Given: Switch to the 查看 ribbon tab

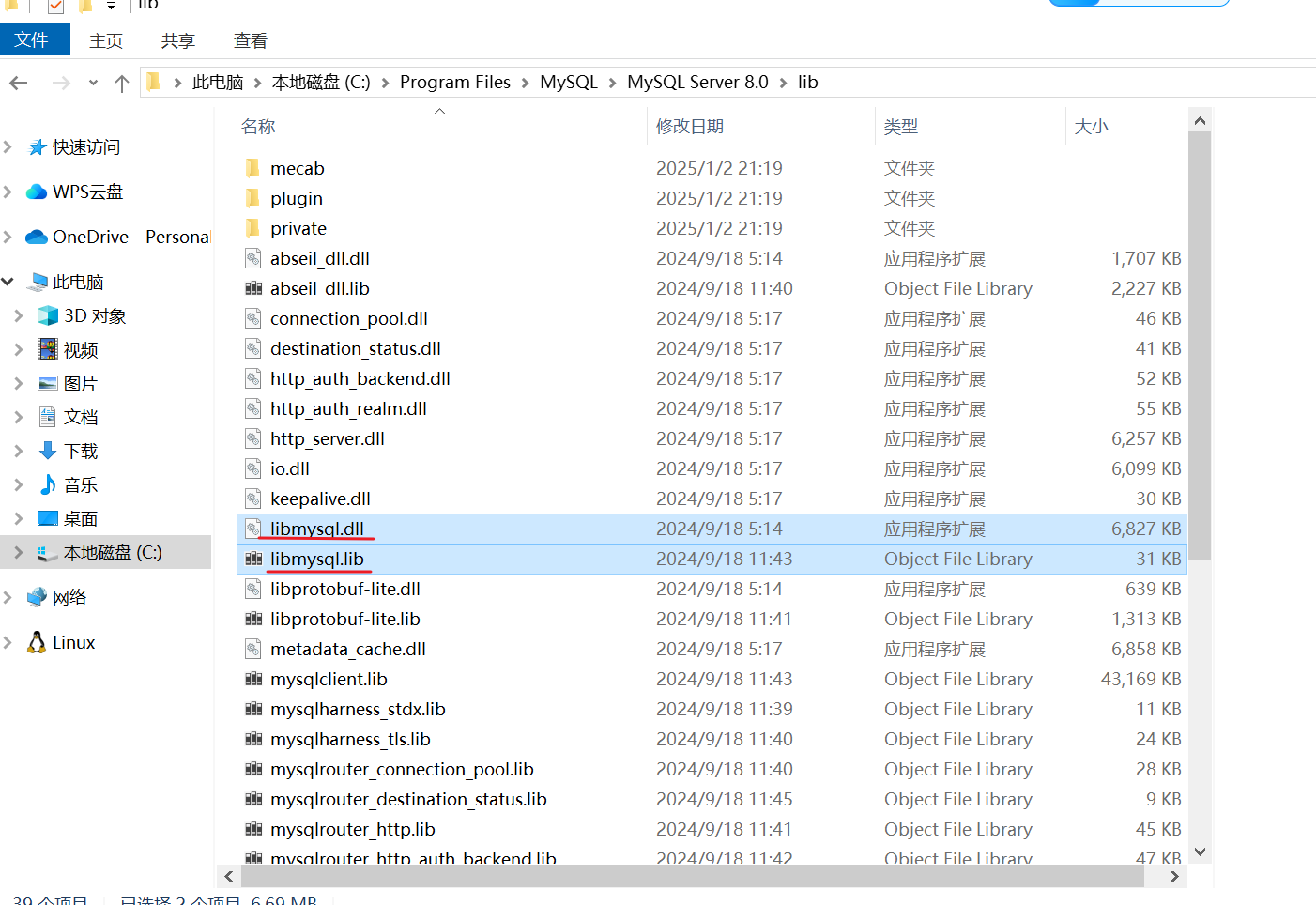Looking at the screenshot, I should click(250, 40).
